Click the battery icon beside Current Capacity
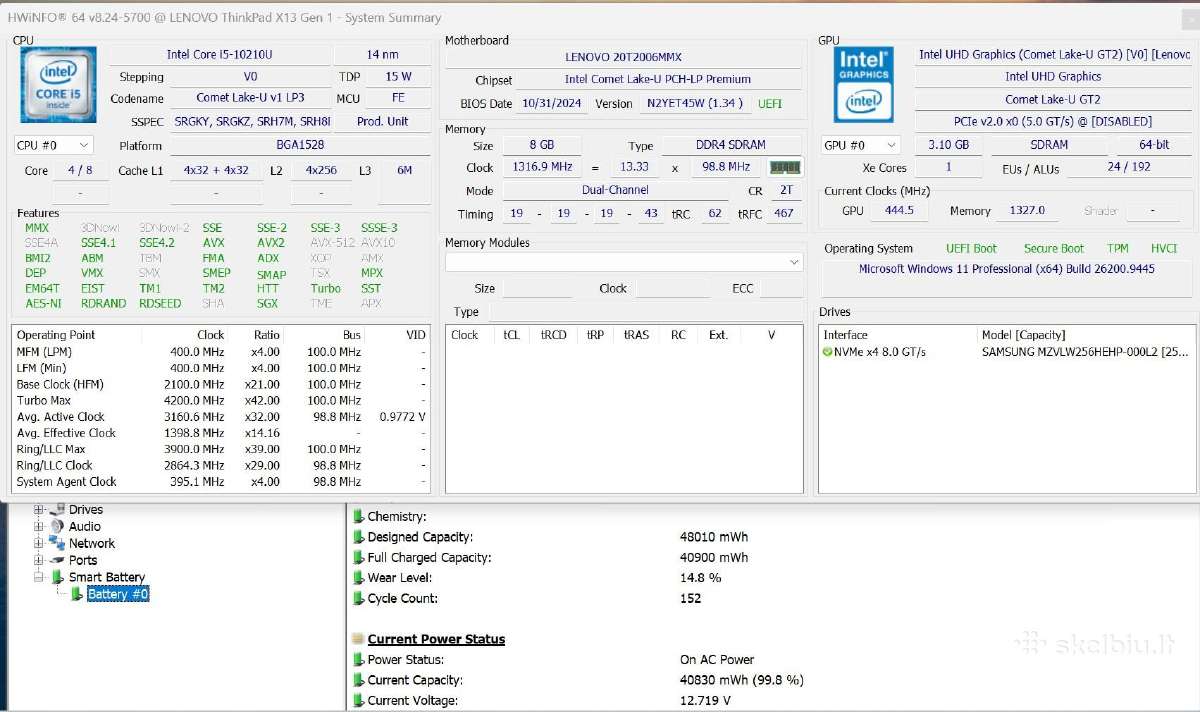The image size is (1200, 712). point(358,680)
